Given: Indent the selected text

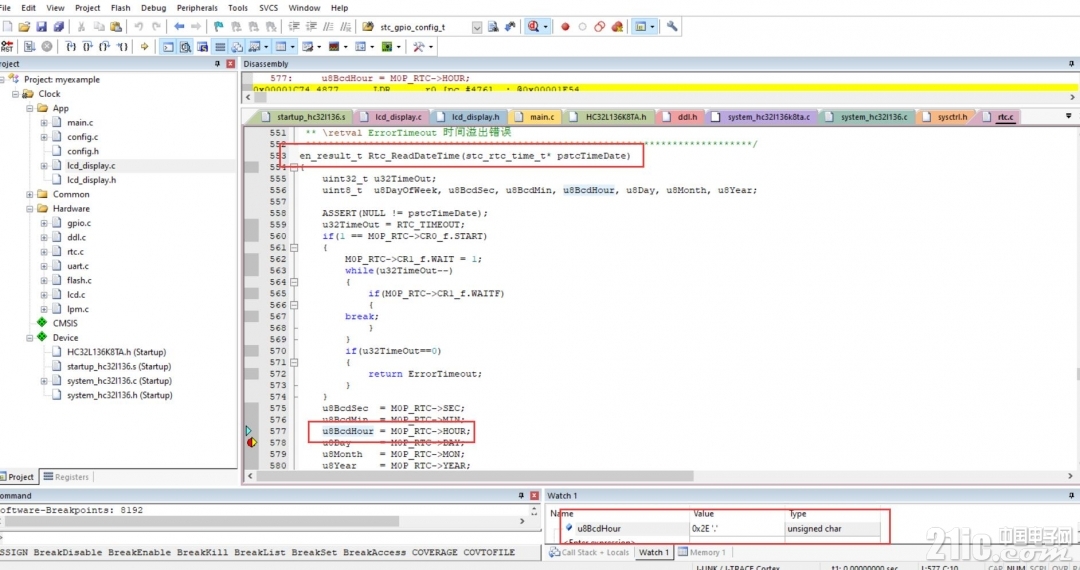Looking at the screenshot, I should 294,26.
